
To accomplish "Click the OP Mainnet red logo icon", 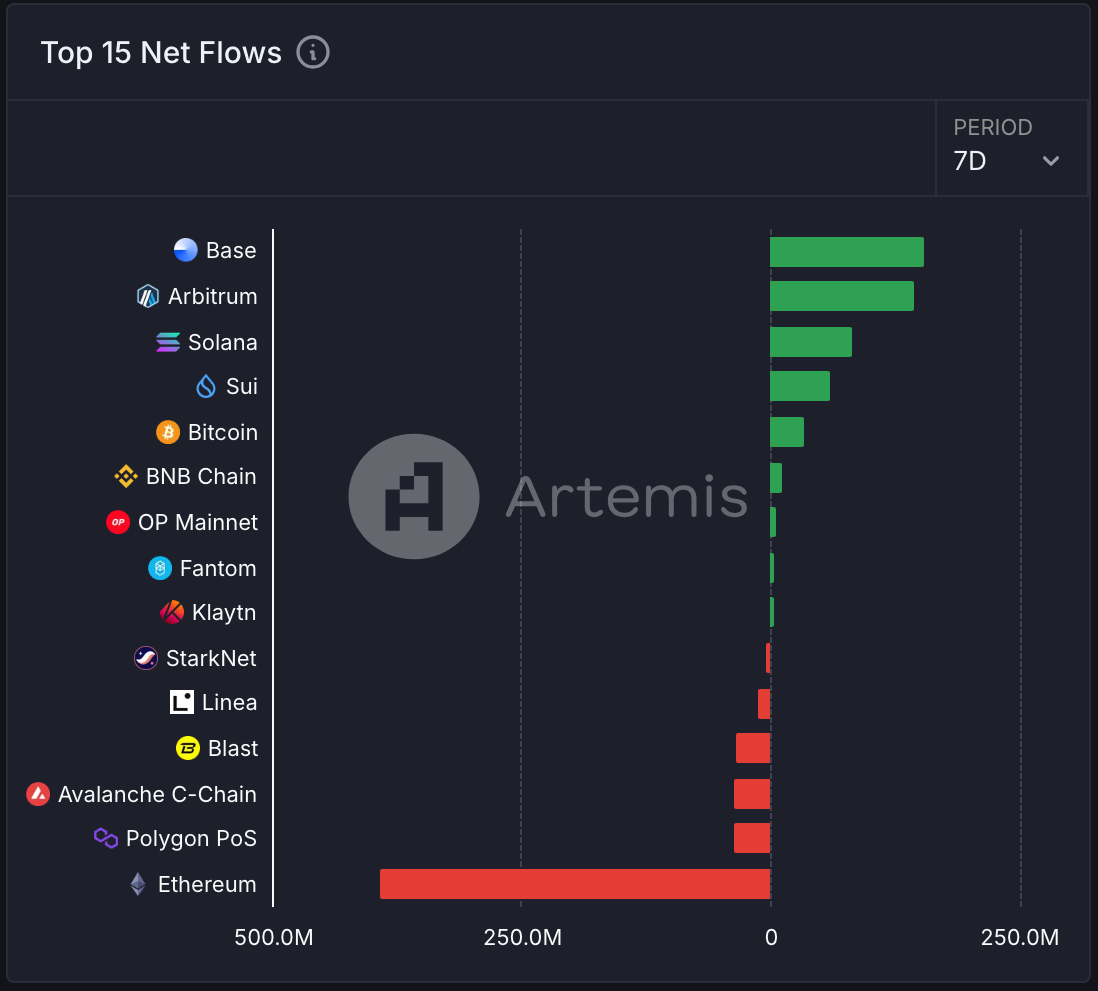I will pyautogui.click(x=118, y=522).
